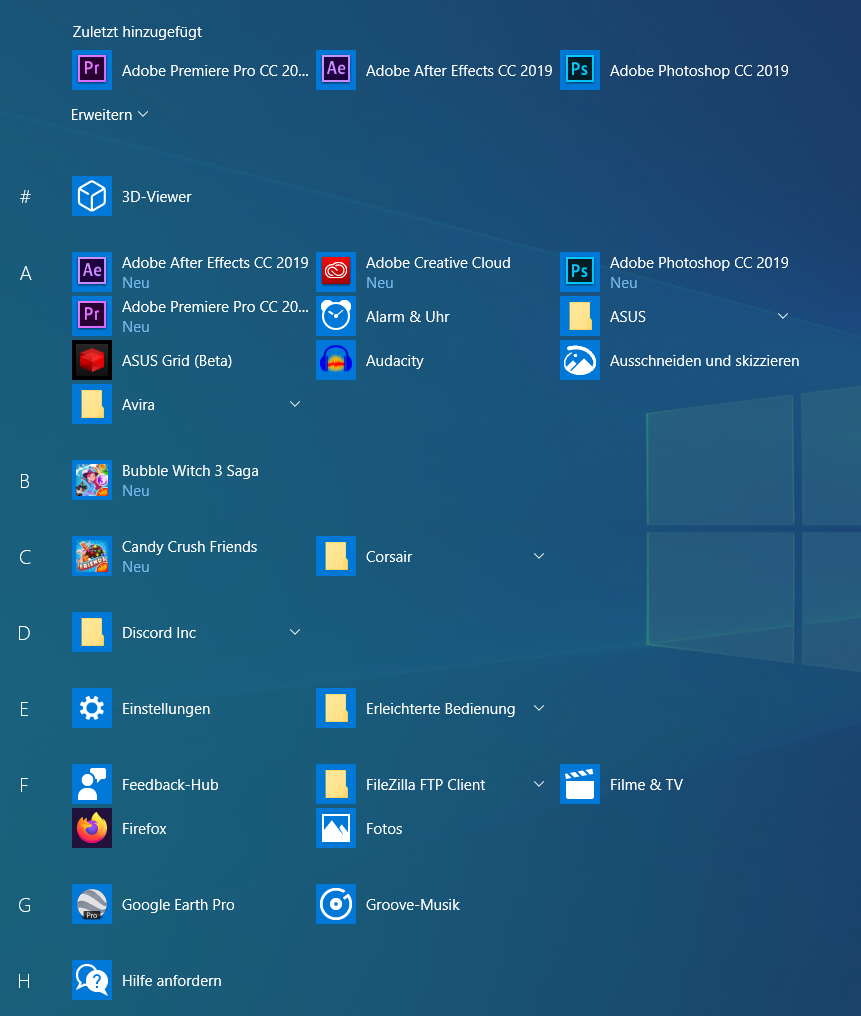Open the Audacity headphones icon

tap(336, 360)
